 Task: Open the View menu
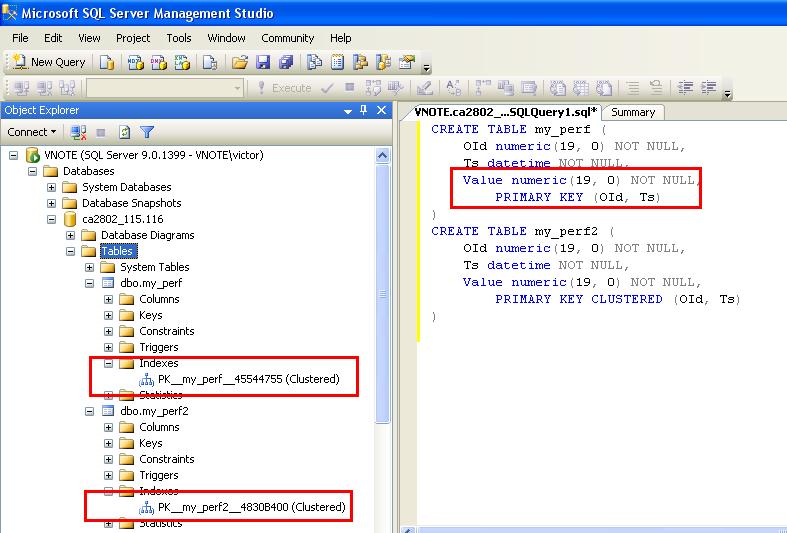point(89,38)
